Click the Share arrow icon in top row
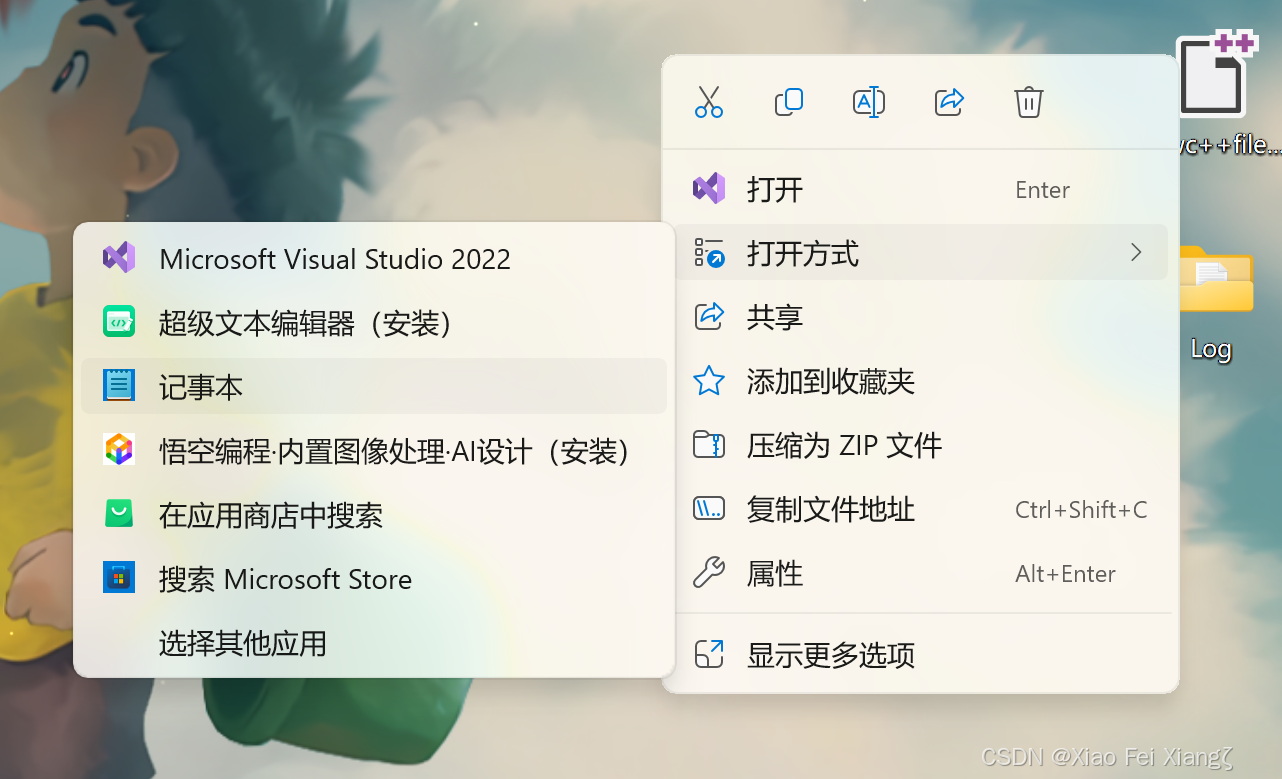This screenshot has height=779, width=1282. (x=949, y=102)
